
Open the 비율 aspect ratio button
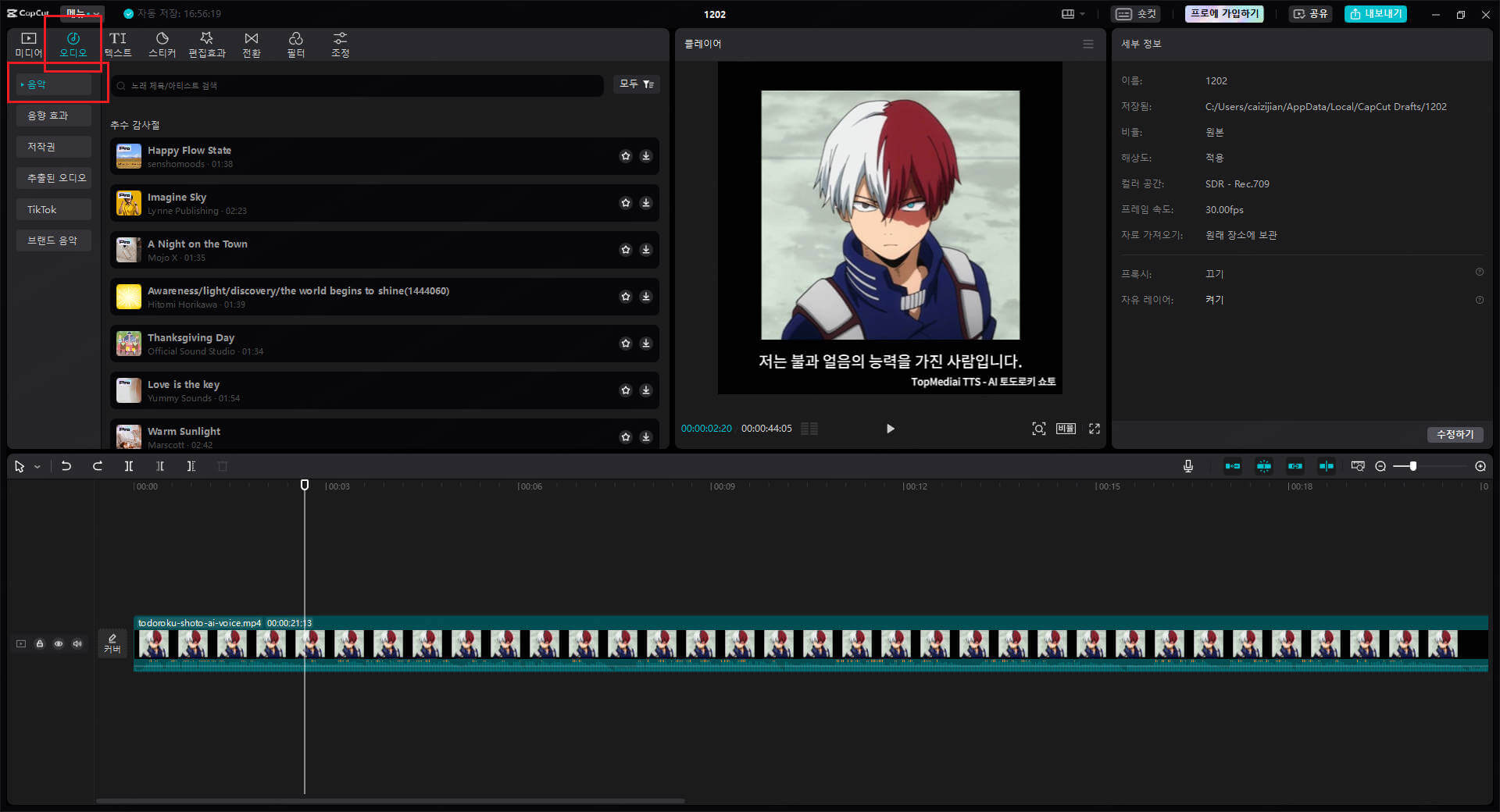pos(1066,429)
